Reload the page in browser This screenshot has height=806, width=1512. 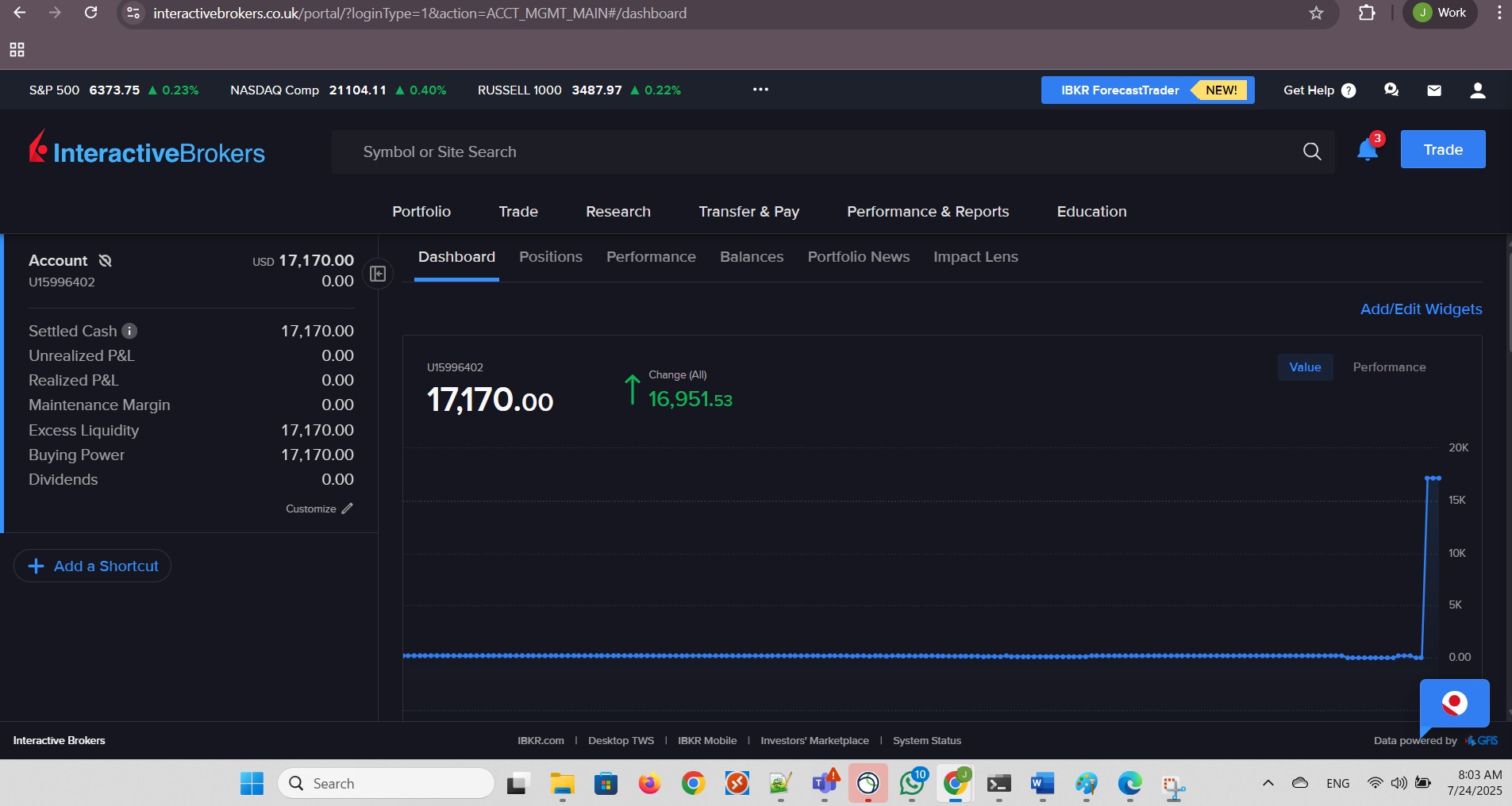91,13
